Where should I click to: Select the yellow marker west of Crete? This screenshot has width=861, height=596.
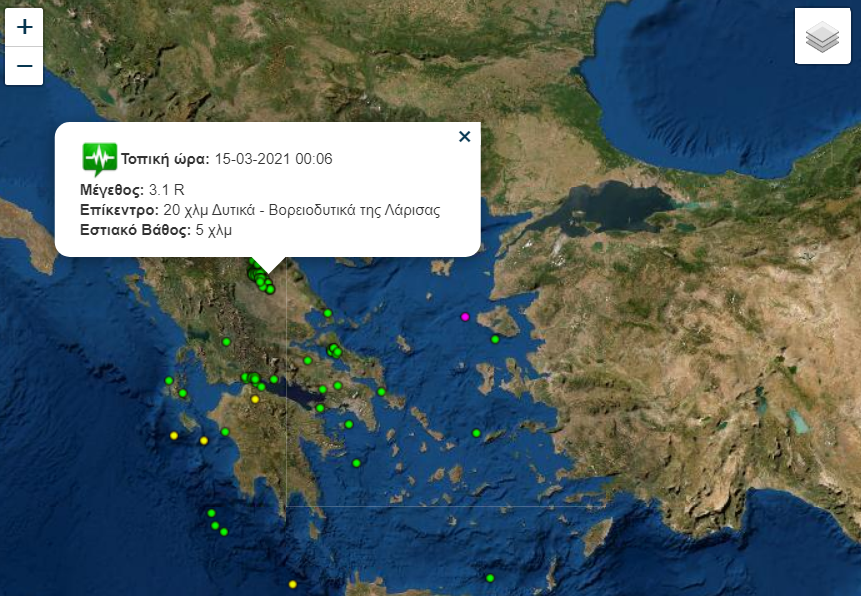click(293, 584)
